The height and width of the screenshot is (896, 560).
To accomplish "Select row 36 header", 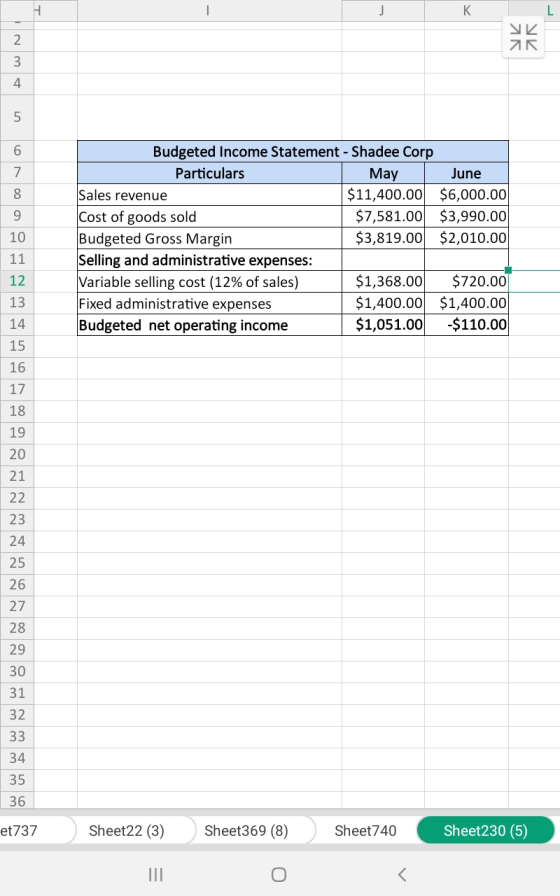I will coord(17,801).
